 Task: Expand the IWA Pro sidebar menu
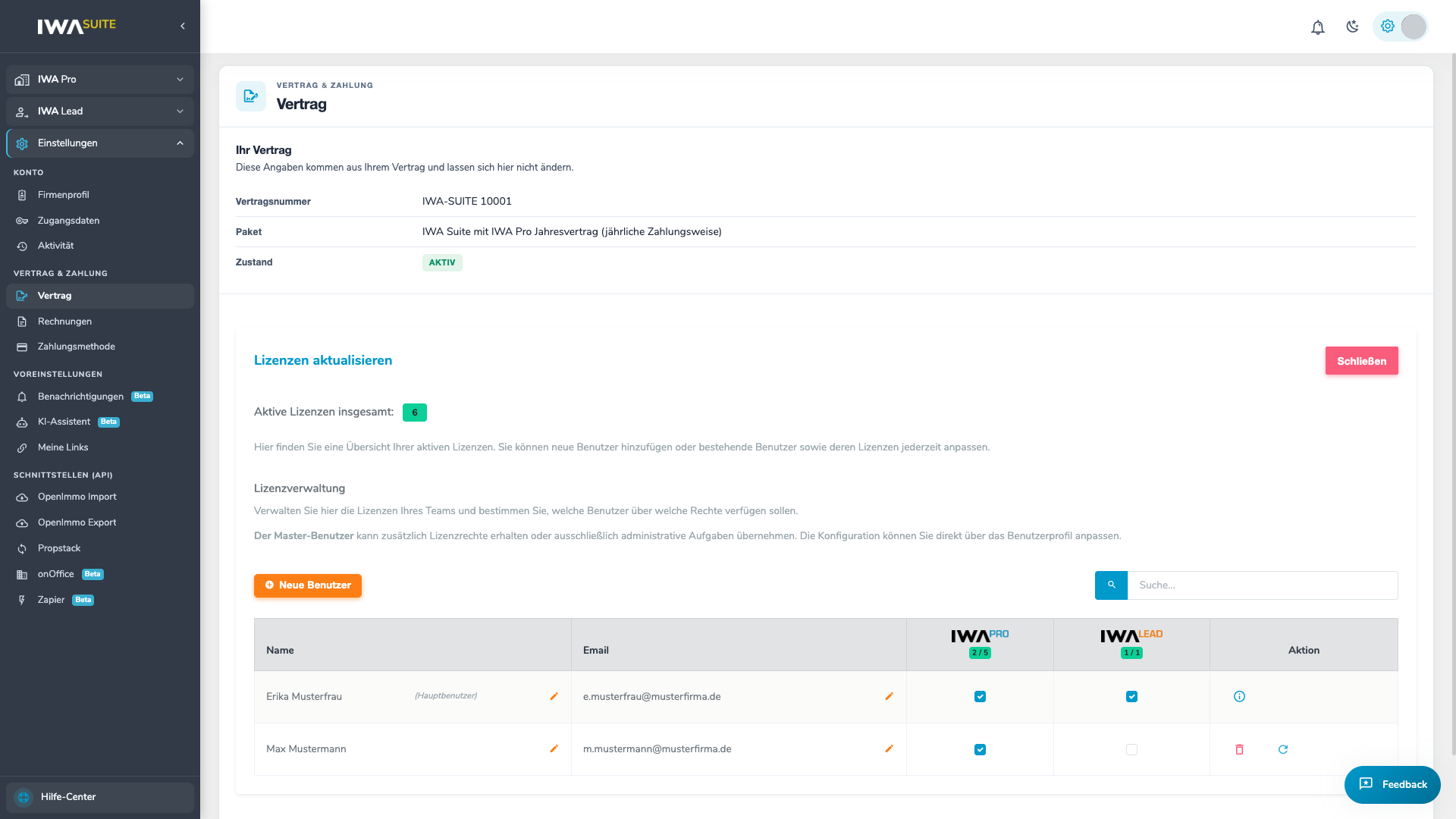(100, 80)
